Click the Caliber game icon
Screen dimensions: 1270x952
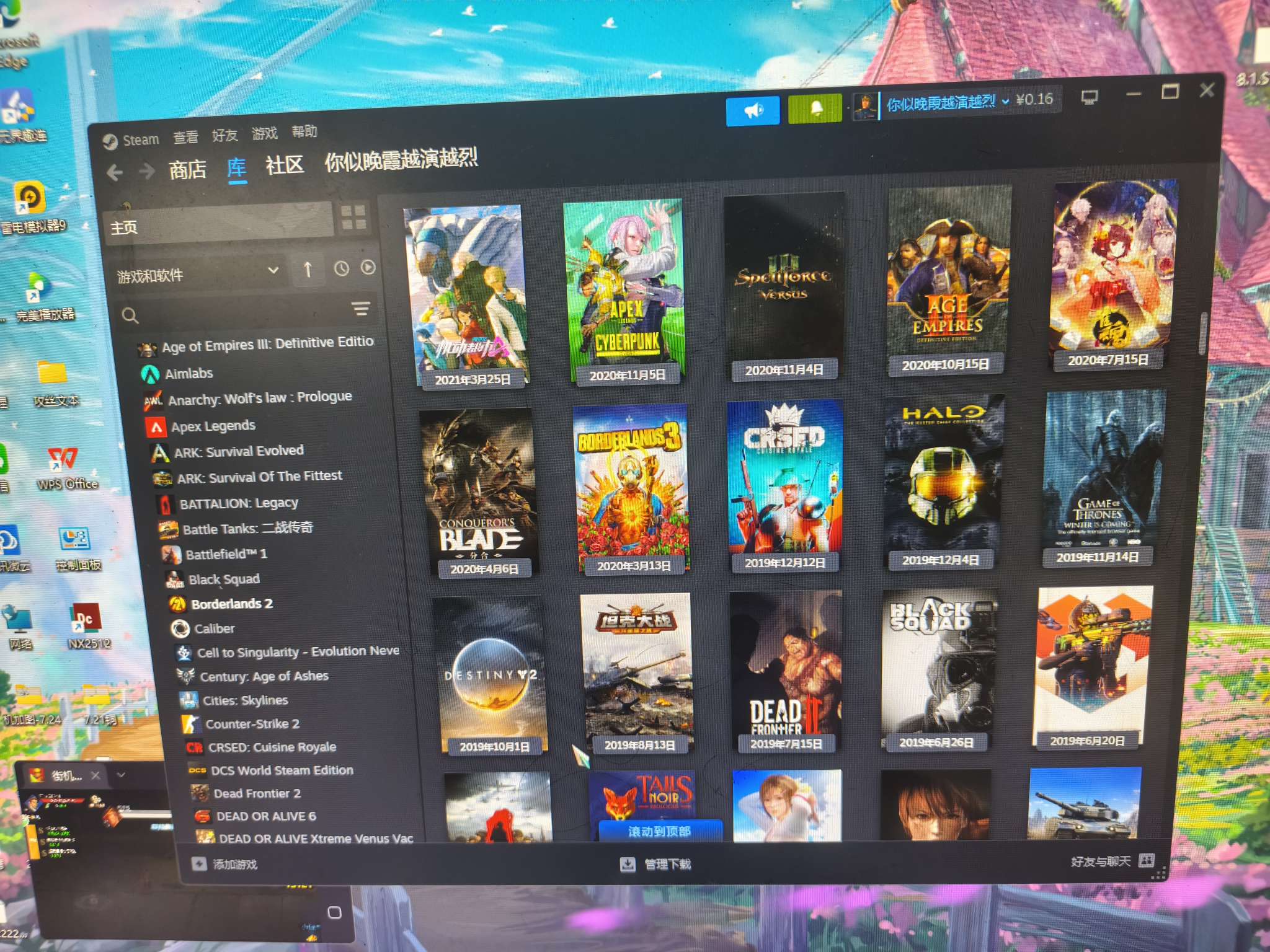click(x=180, y=629)
